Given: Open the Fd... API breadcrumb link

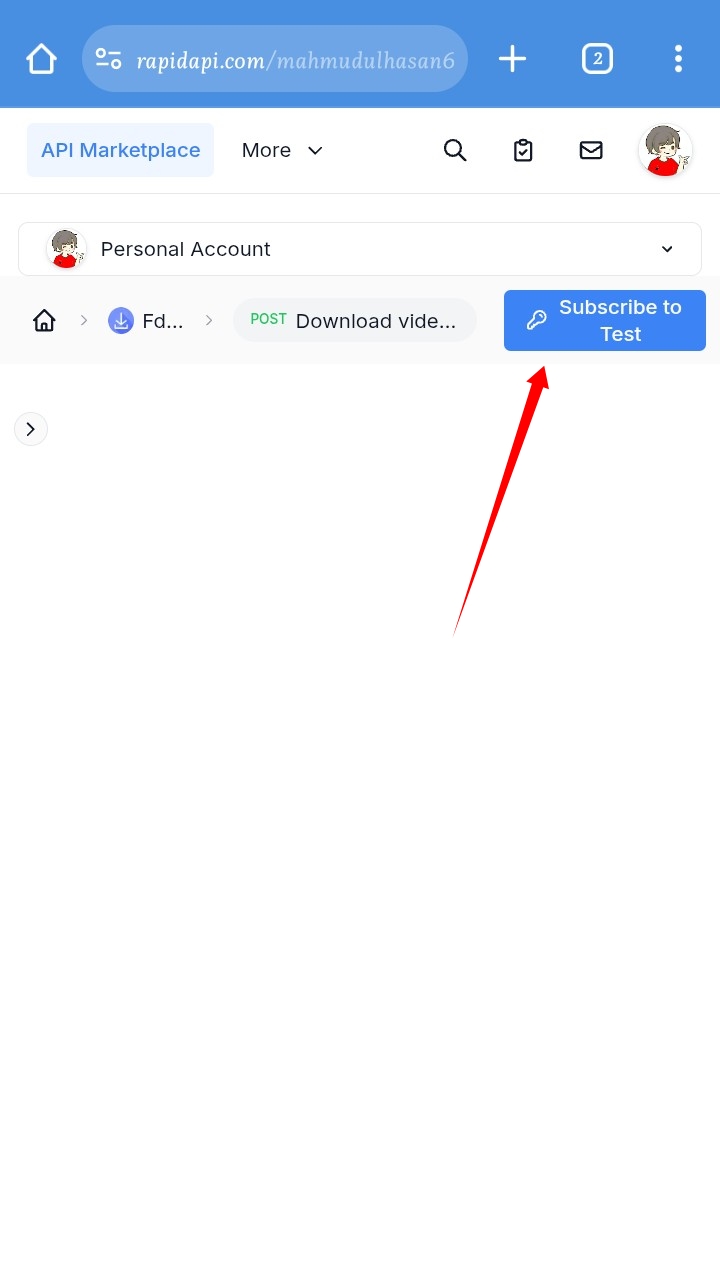Looking at the screenshot, I should pos(146,320).
